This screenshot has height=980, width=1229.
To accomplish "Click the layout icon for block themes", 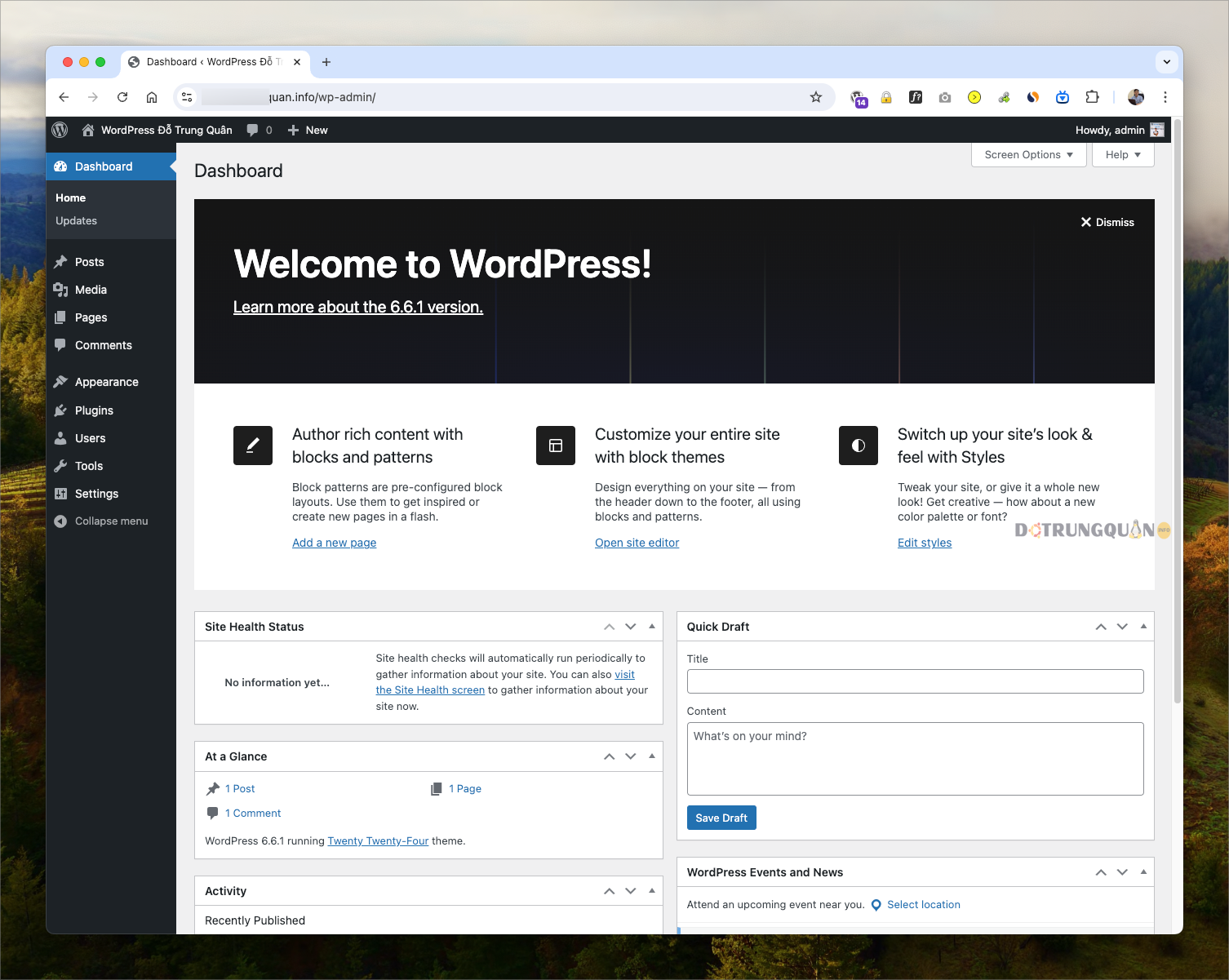I will tap(556, 446).
